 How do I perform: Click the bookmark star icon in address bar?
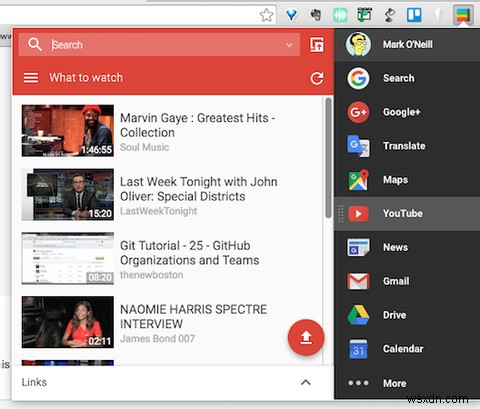(x=266, y=15)
